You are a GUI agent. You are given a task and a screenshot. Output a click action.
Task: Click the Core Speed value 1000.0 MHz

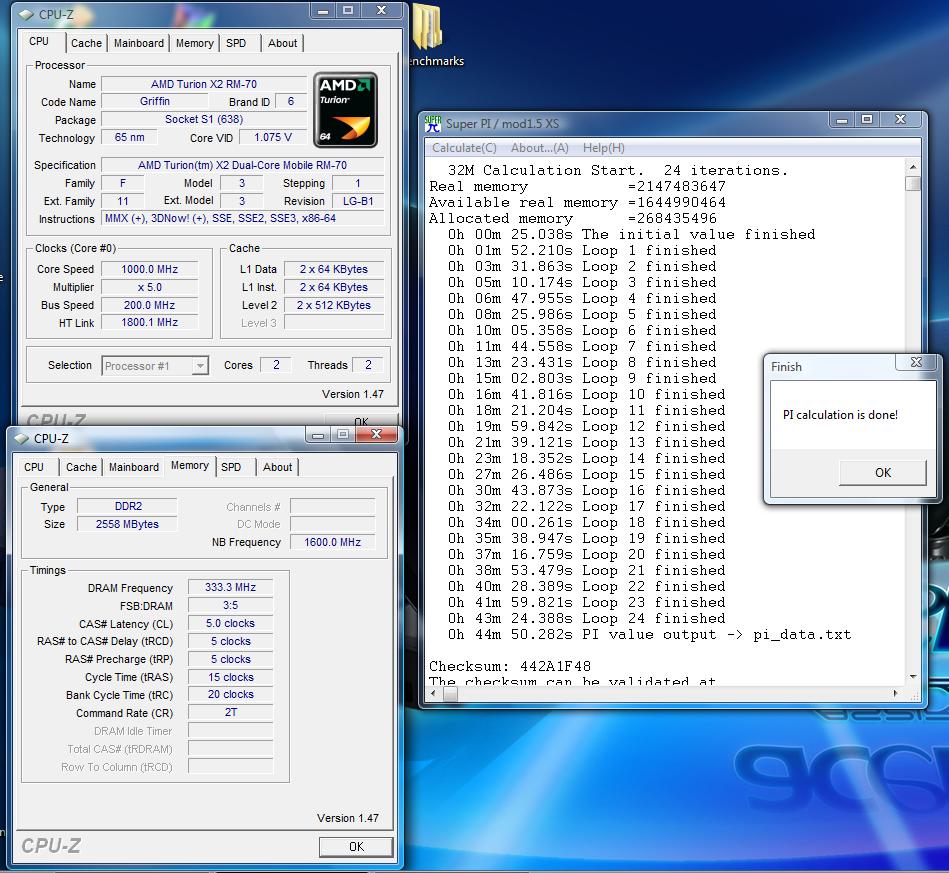click(x=149, y=269)
